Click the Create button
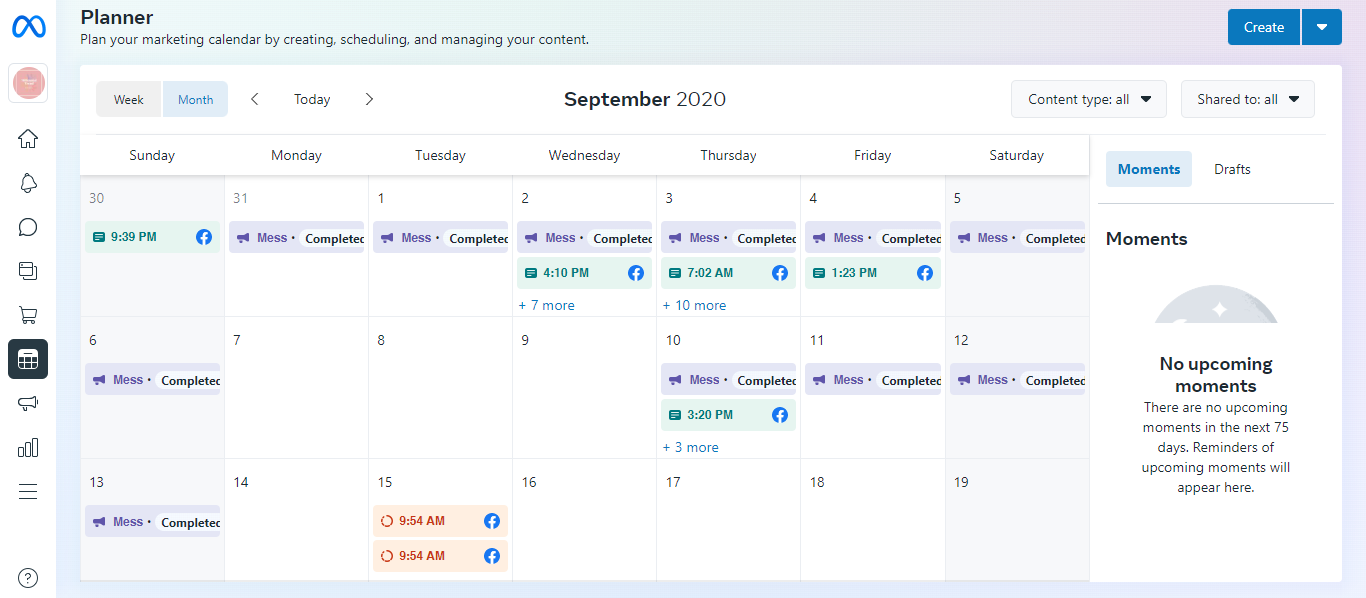The height and width of the screenshot is (598, 1366). [1263, 27]
